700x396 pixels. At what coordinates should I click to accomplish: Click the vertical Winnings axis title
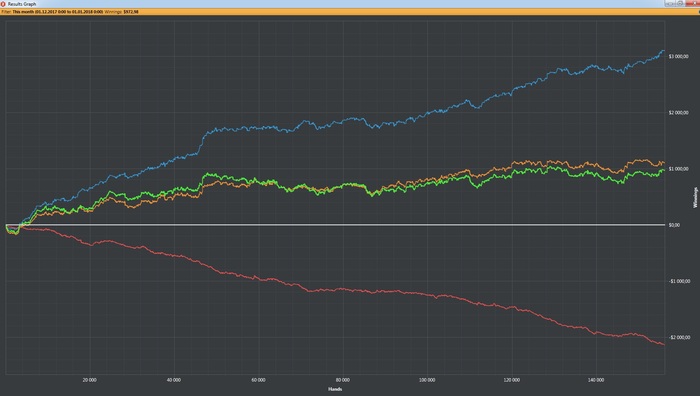point(695,197)
